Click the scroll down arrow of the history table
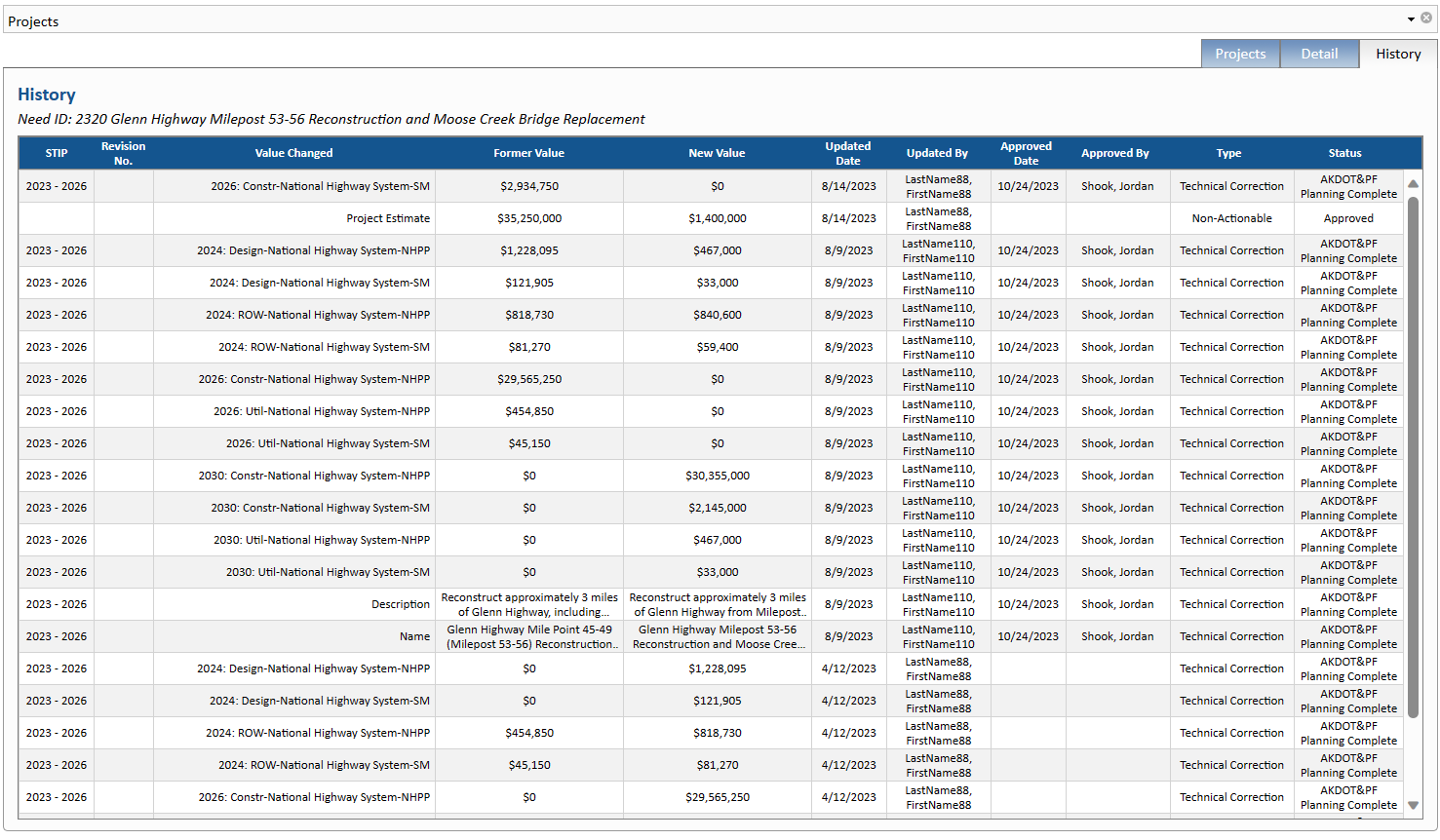The width and height of the screenshot is (1440, 840). (1413, 805)
